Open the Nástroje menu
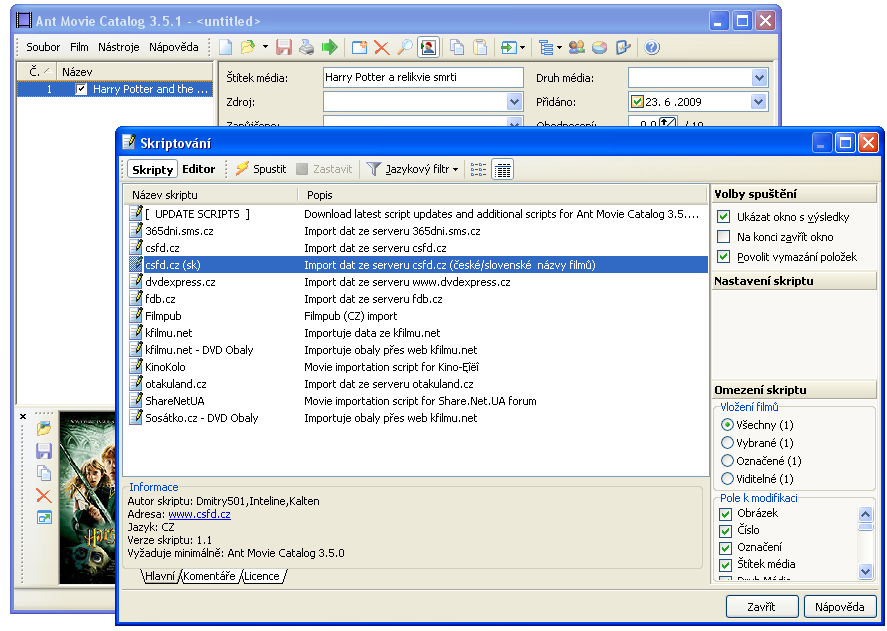This screenshot has width=887, height=631. (x=118, y=47)
